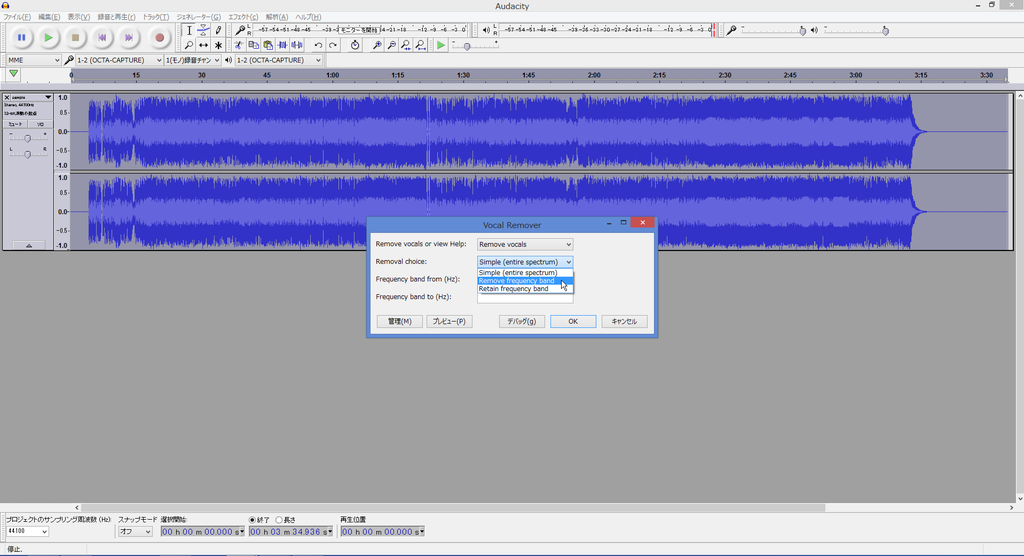
Task: Start recording with the red Record button
Action: (159, 38)
